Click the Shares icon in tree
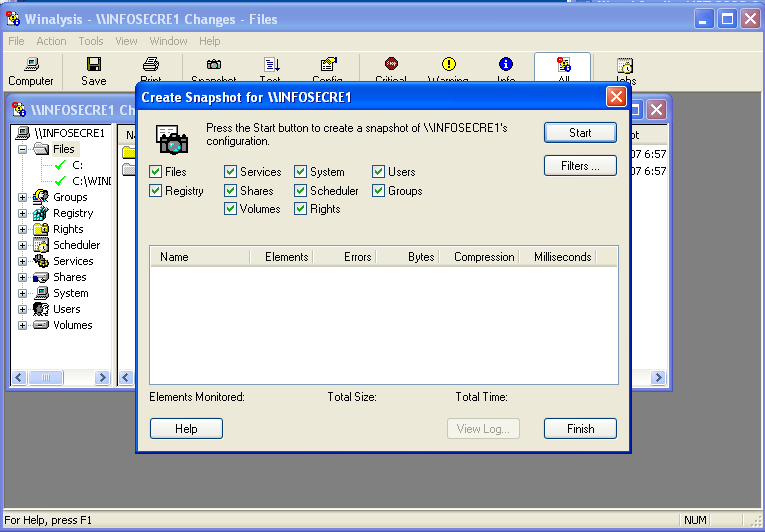This screenshot has width=765, height=532. click(40, 277)
